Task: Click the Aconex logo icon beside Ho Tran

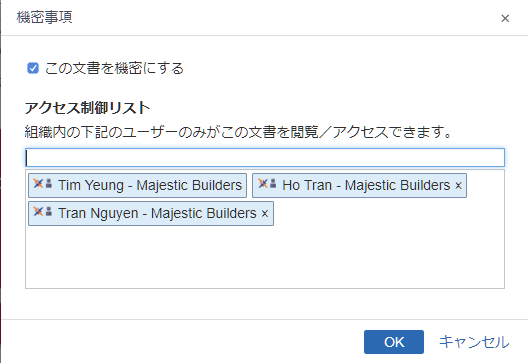Action: tap(263, 183)
